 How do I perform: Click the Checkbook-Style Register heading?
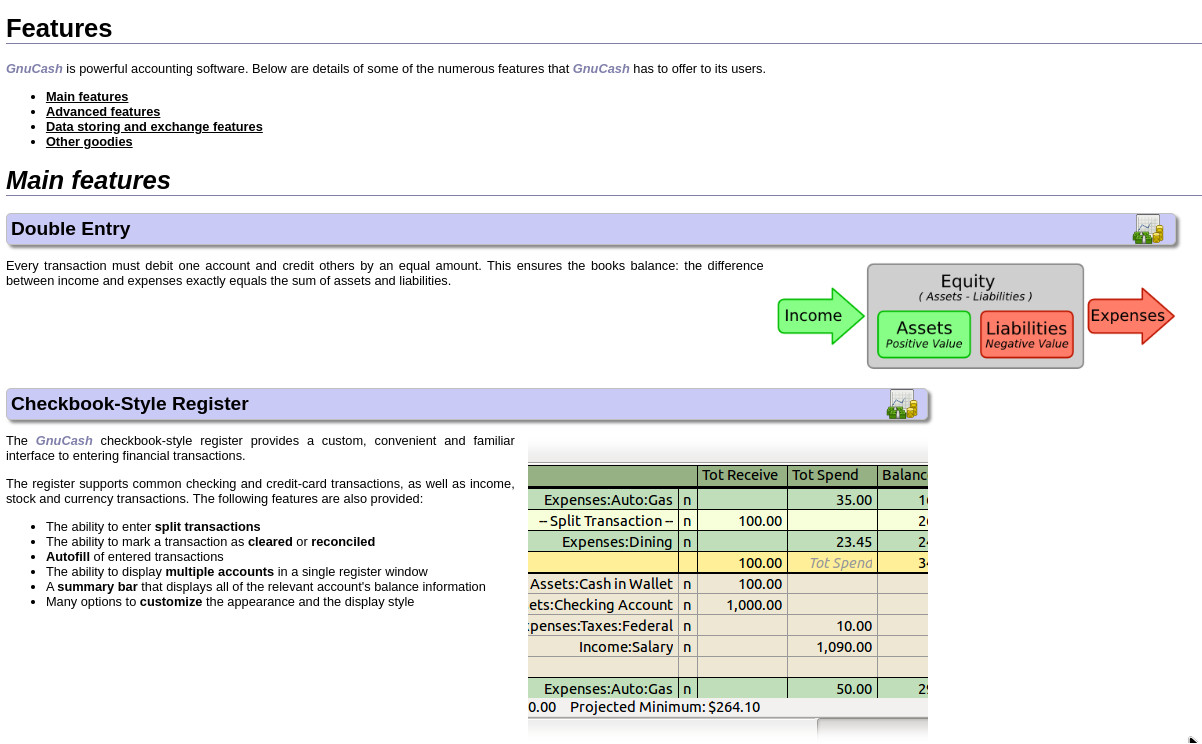[130, 404]
